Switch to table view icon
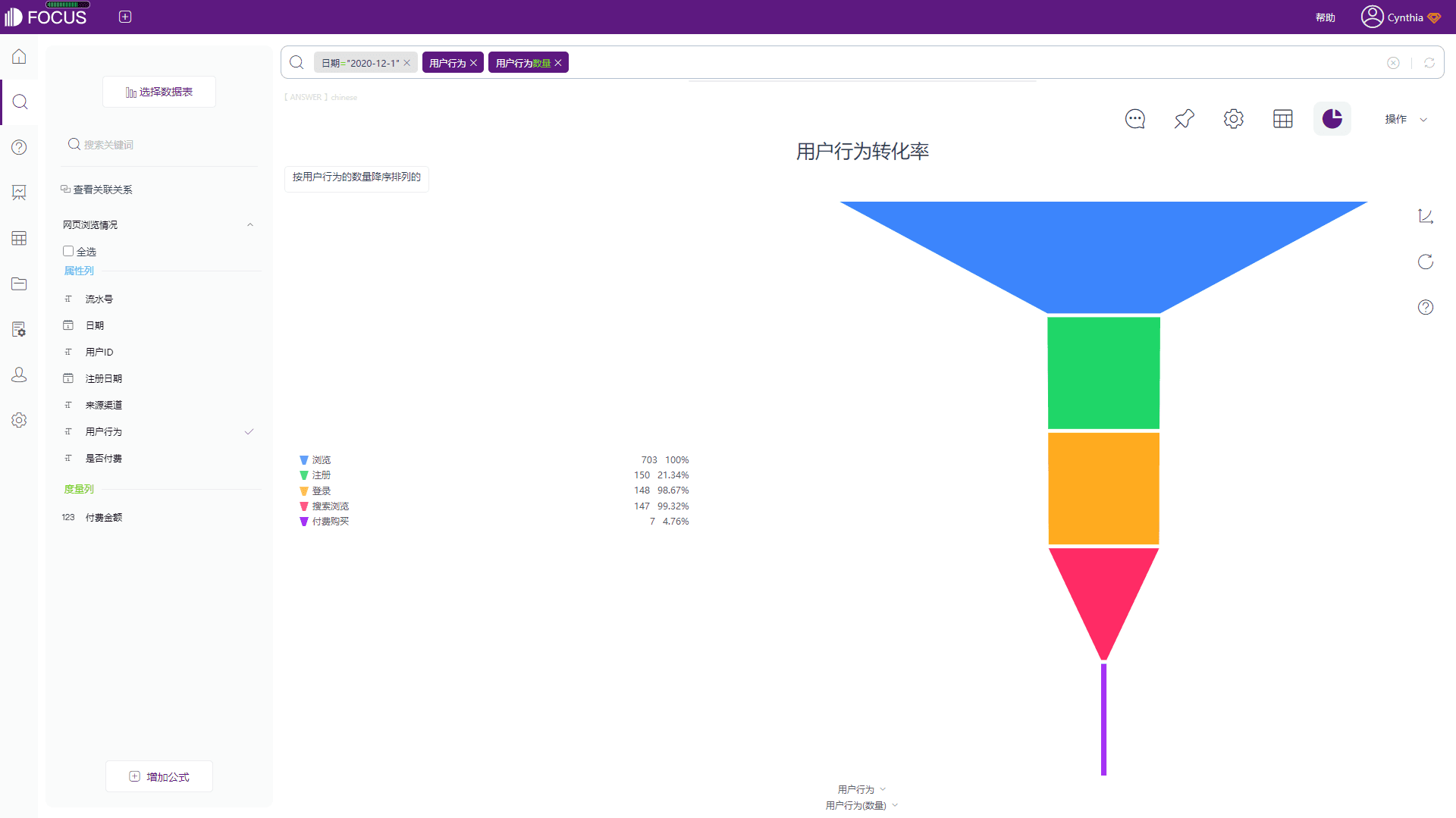 1283,119
